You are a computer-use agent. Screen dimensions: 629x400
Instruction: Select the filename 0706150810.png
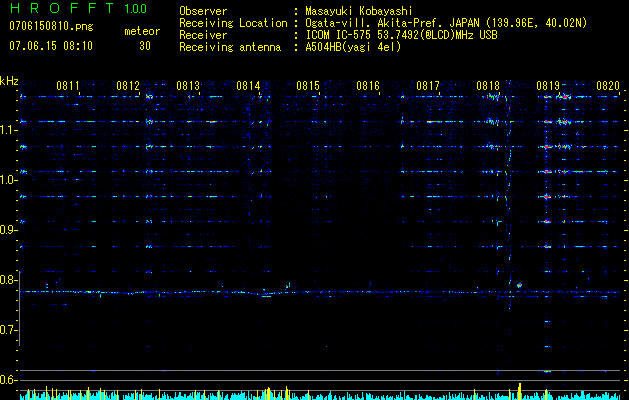tap(51, 27)
